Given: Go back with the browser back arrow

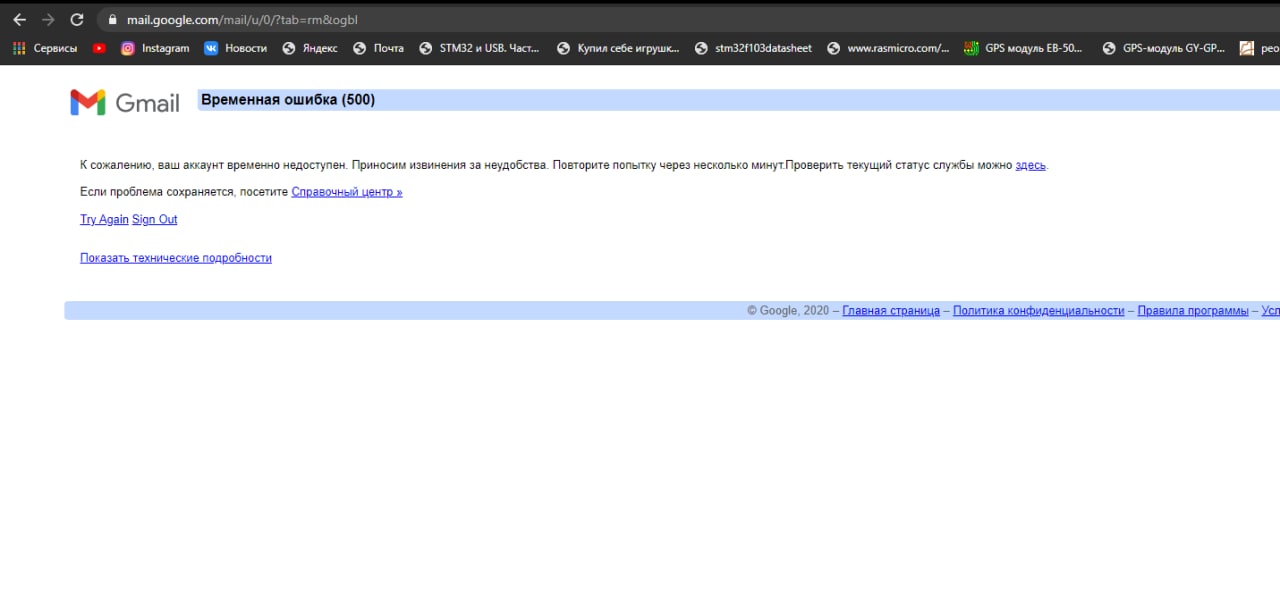Looking at the screenshot, I should pyautogui.click(x=19, y=20).
